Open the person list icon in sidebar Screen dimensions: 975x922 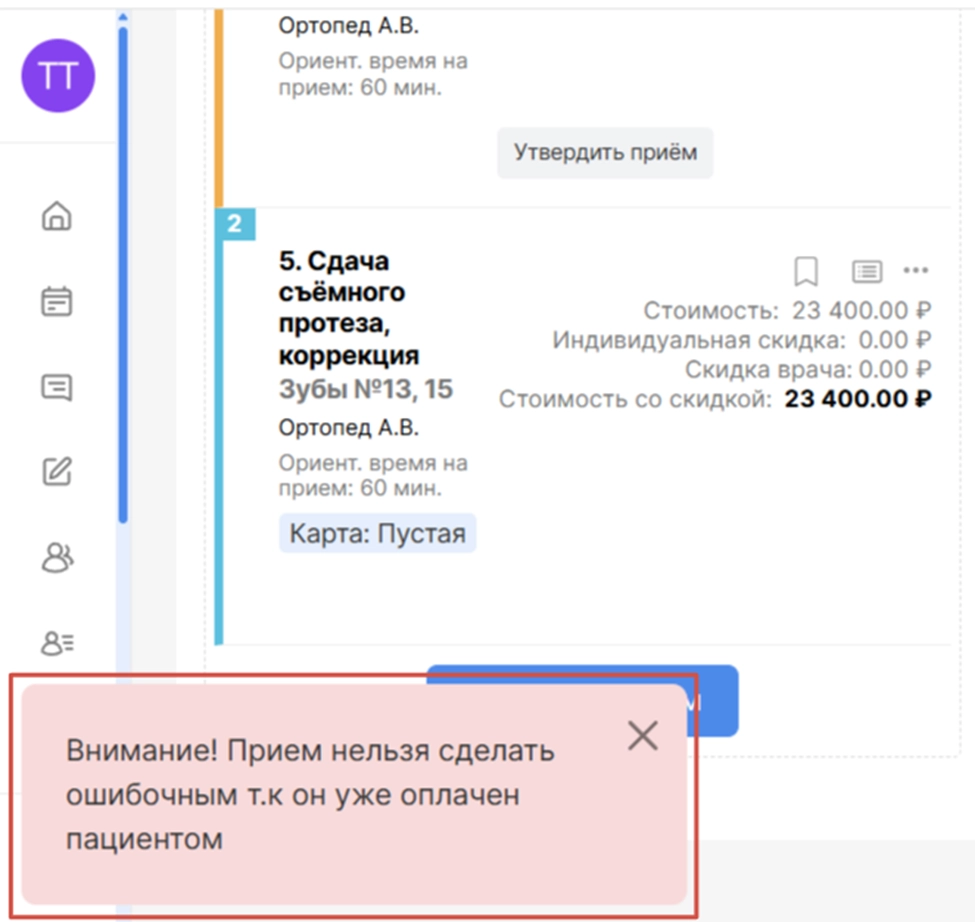pyautogui.click(x=57, y=643)
